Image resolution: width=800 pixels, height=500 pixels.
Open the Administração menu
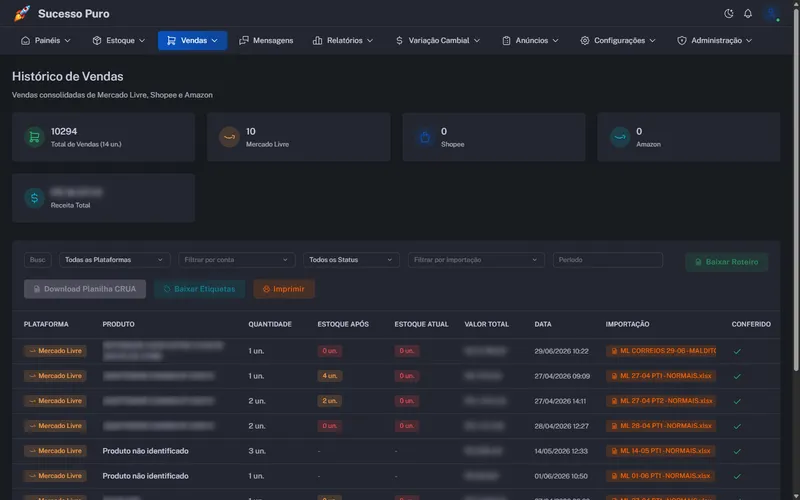tap(714, 40)
